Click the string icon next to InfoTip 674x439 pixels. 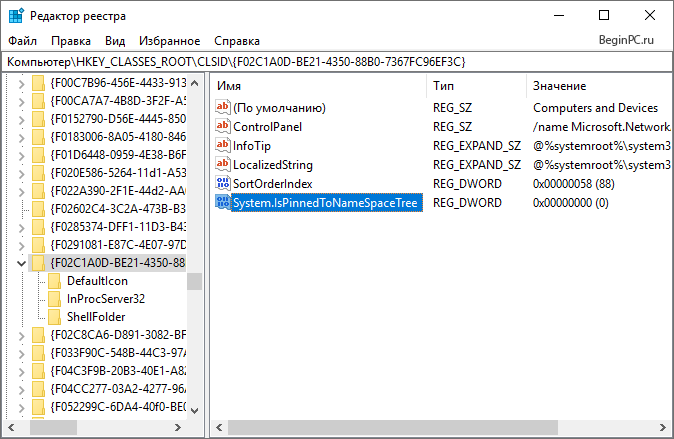(x=223, y=145)
